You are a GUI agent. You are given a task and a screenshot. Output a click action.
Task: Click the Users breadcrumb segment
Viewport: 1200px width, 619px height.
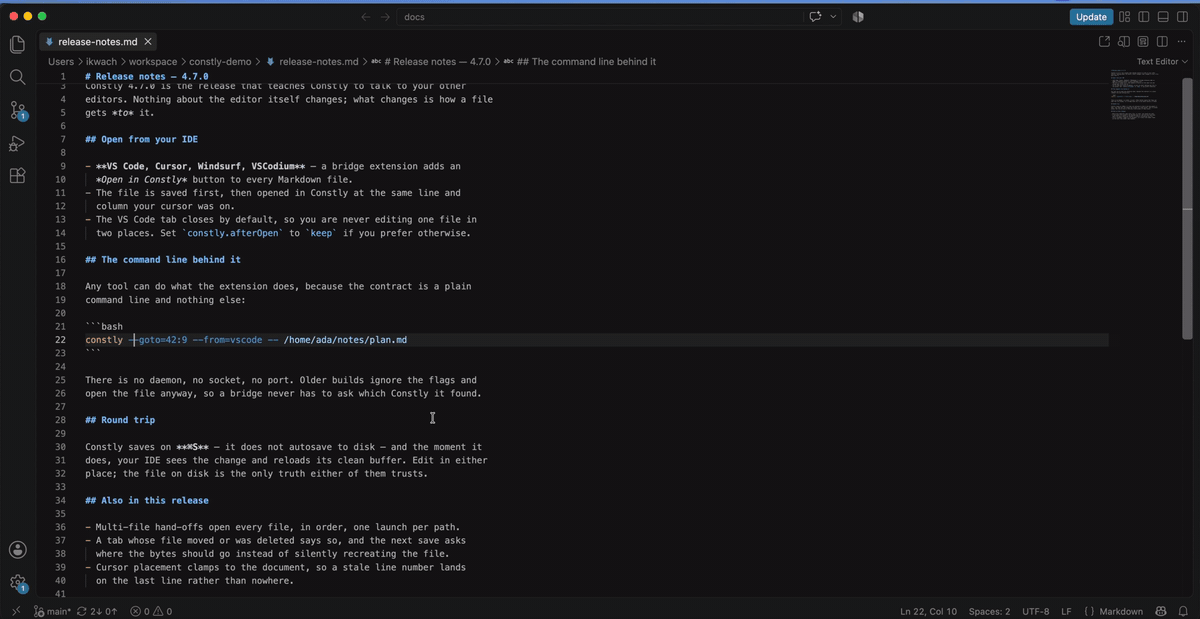[x=61, y=62]
